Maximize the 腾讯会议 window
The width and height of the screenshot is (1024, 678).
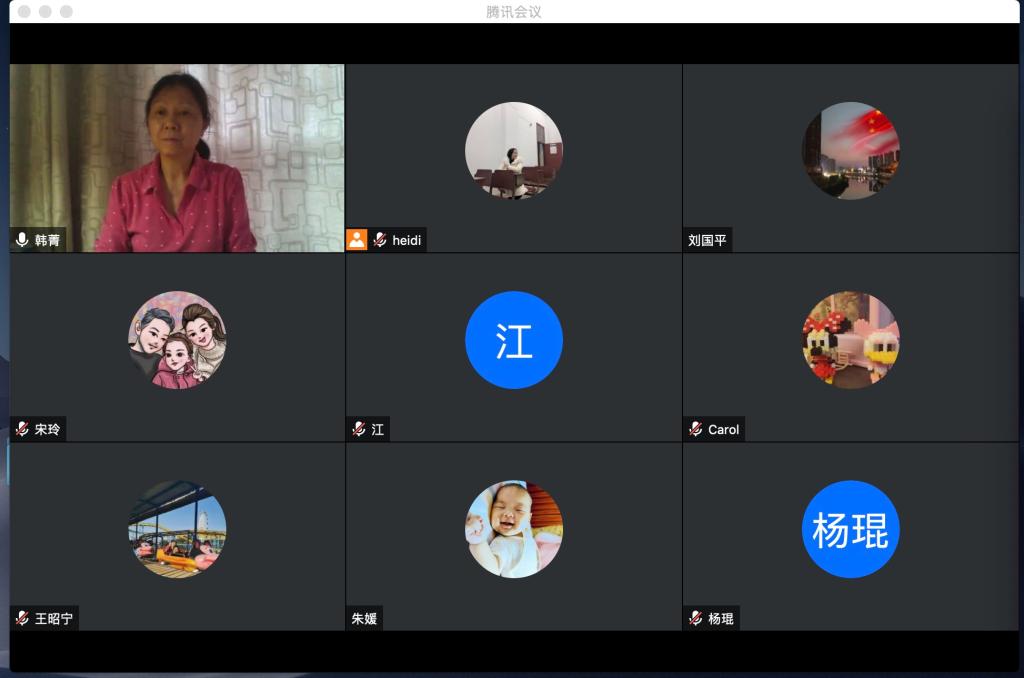[x=66, y=11]
